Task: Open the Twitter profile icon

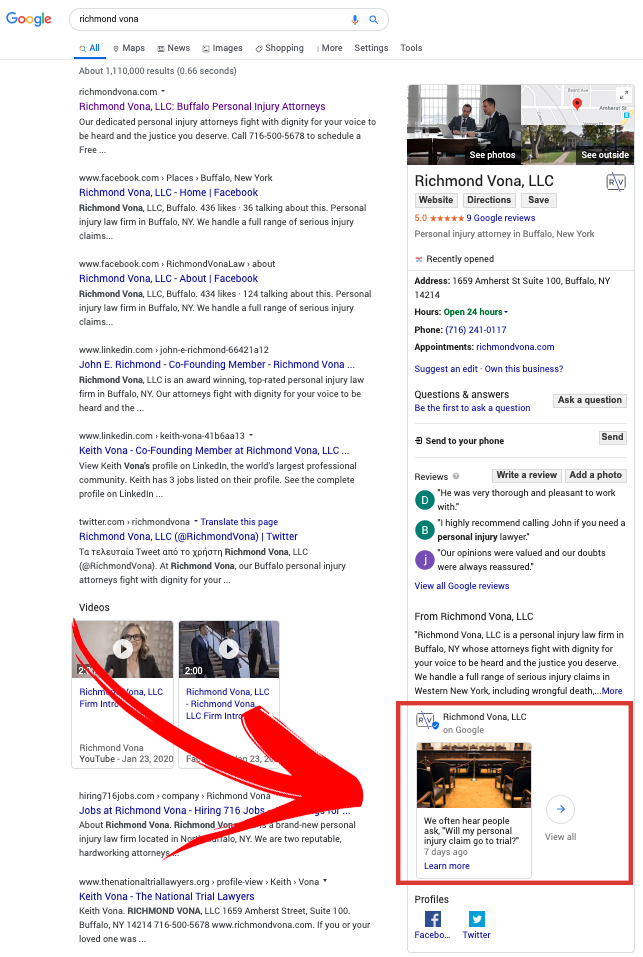Action: 476,919
